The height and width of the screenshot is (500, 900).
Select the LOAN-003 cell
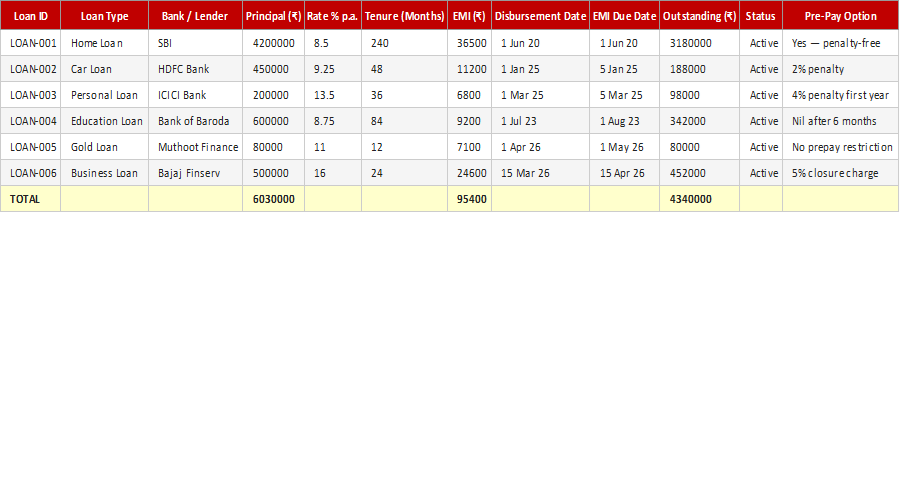click(30, 95)
